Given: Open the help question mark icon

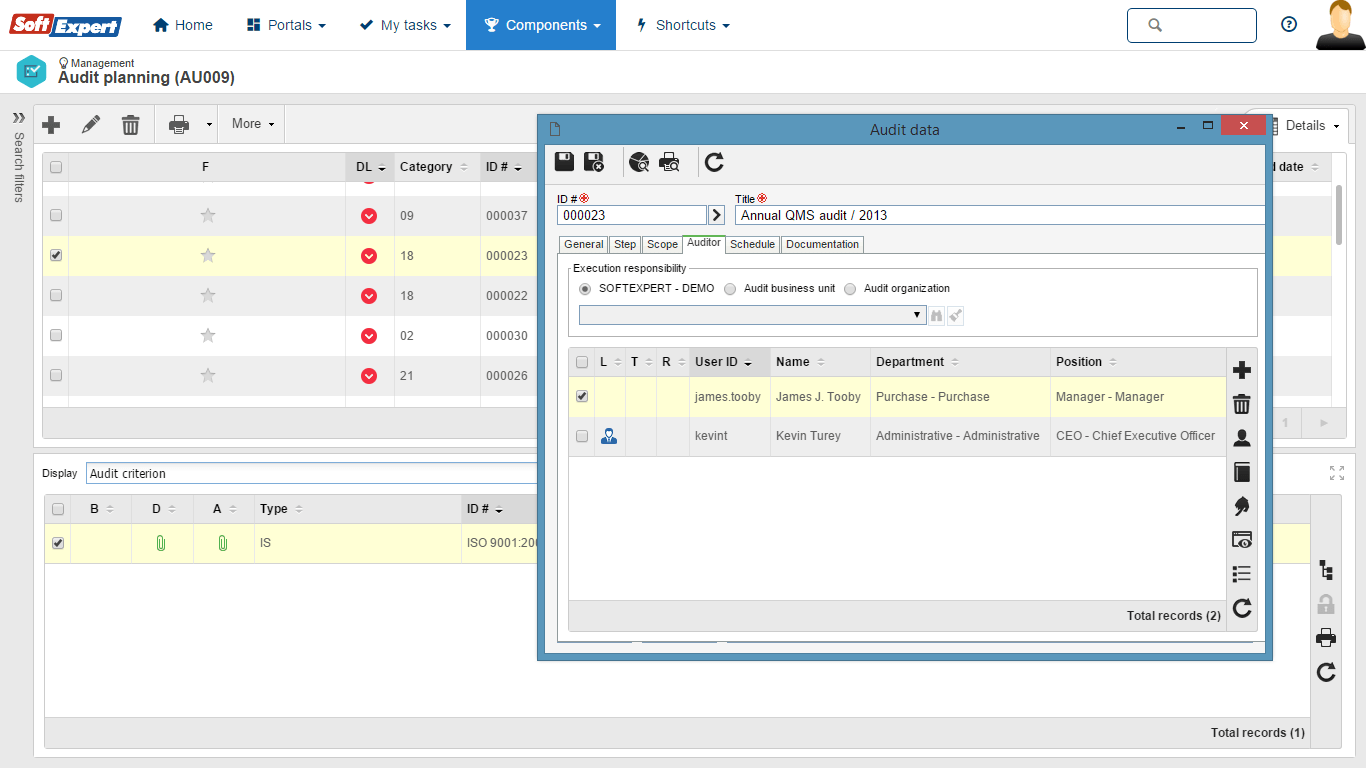Looking at the screenshot, I should tap(1289, 25).
